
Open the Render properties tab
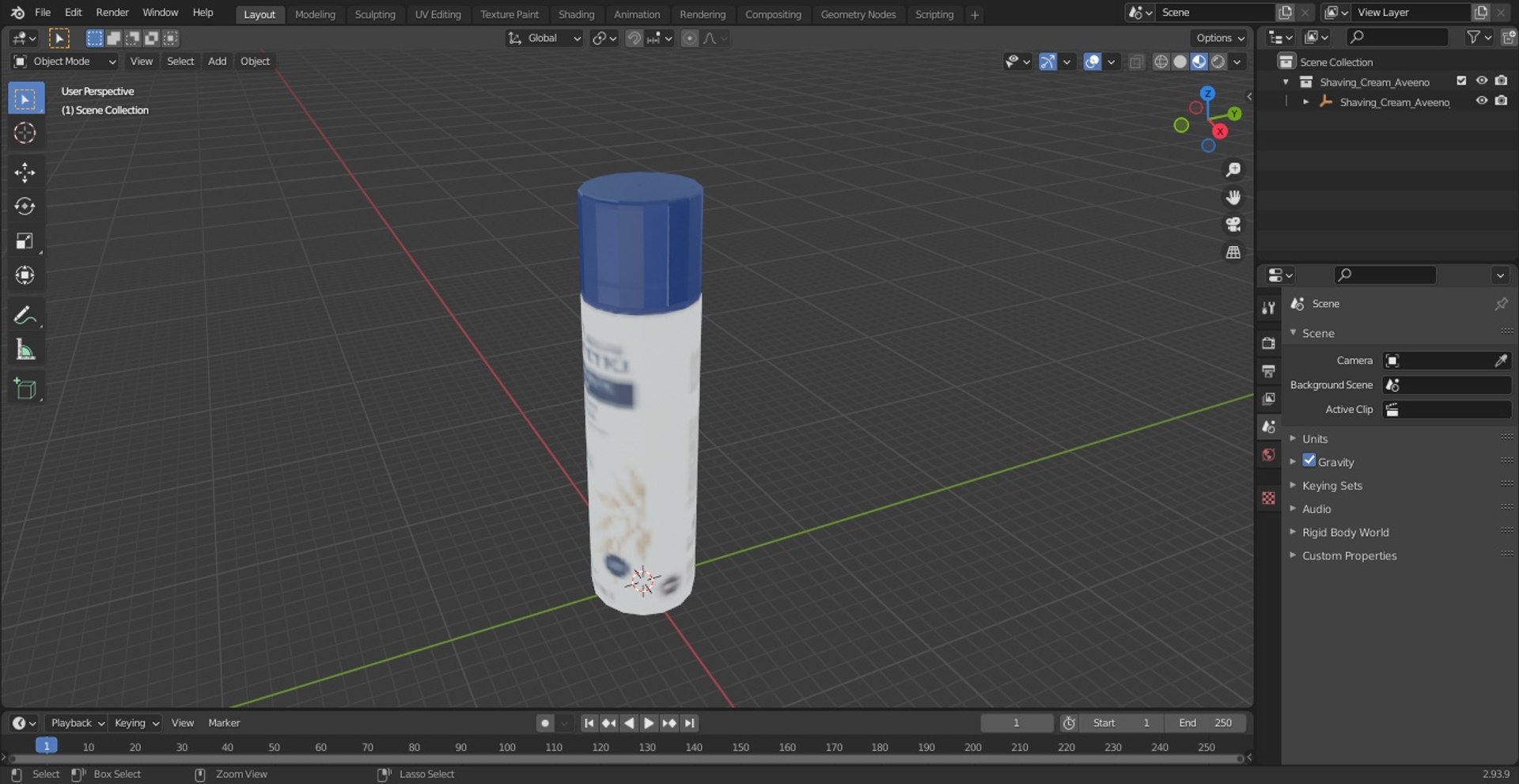[x=1269, y=343]
